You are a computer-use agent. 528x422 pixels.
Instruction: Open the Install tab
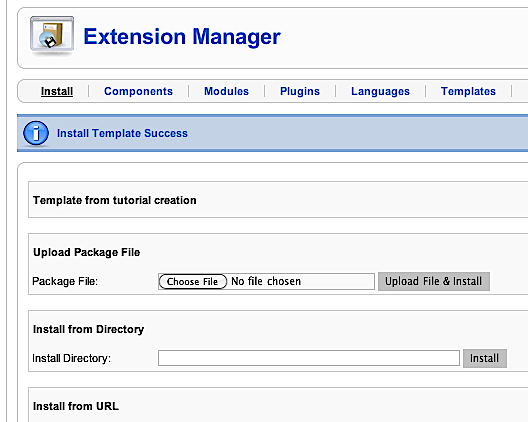click(x=57, y=91)
